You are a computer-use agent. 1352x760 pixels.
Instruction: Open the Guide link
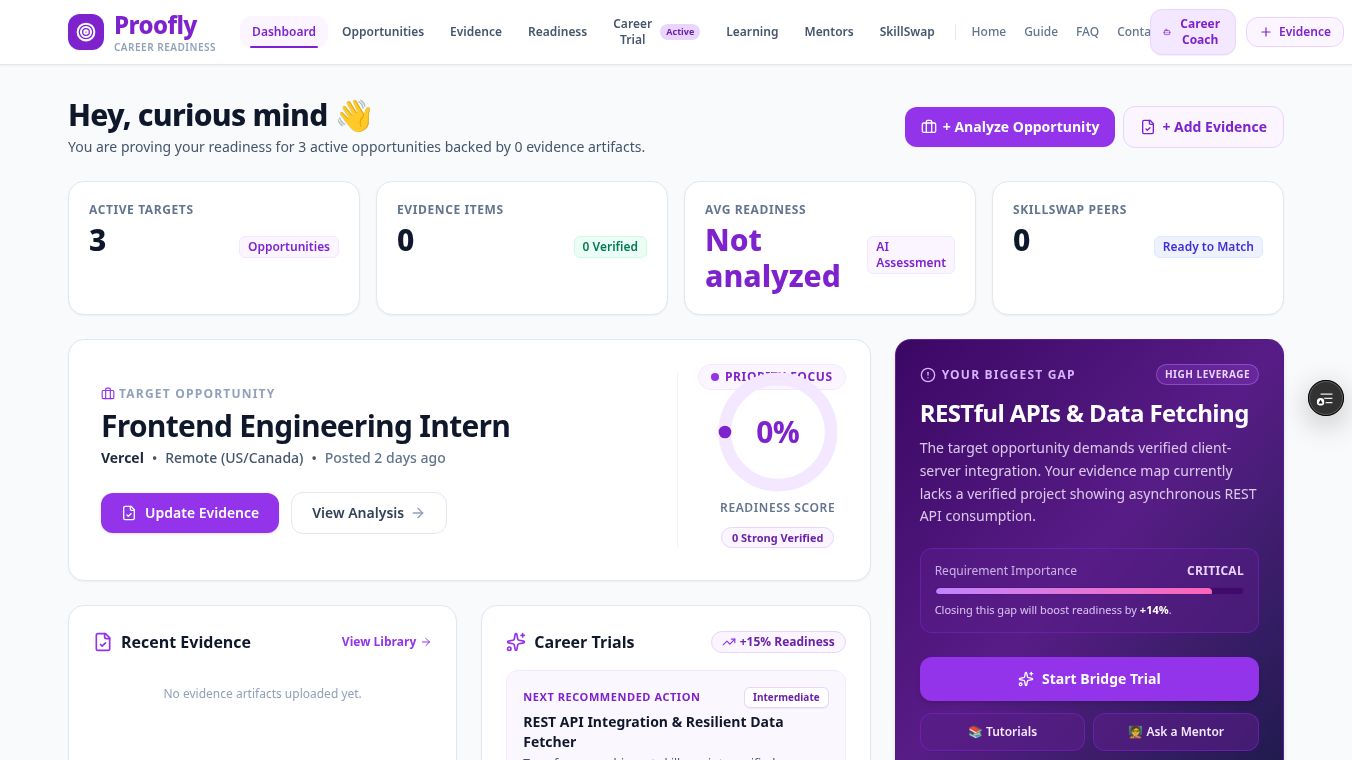pyautogui.click(x=1041, y=32)
